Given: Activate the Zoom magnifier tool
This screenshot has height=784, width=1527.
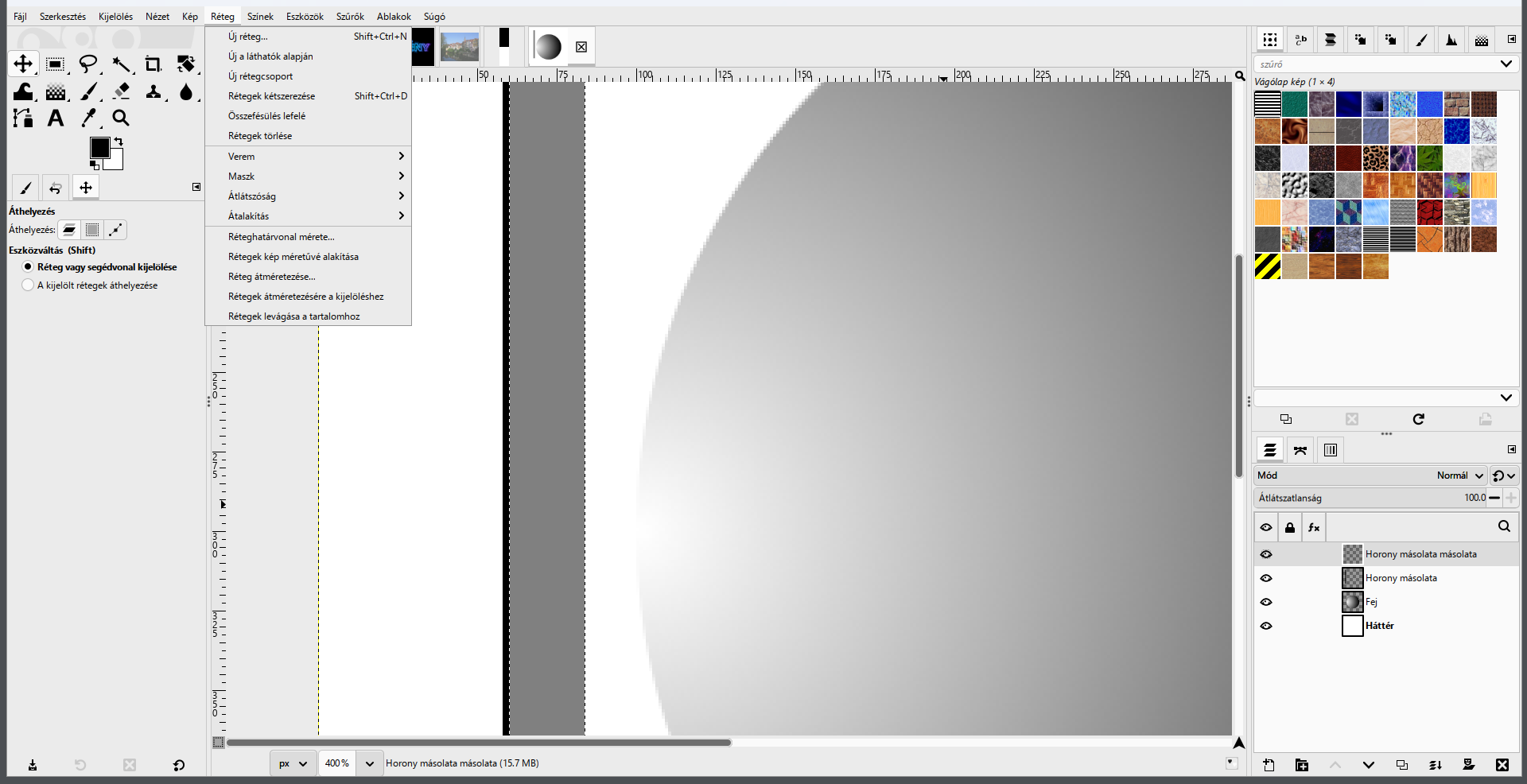Looking at the screenshot, I should (120, 118).
